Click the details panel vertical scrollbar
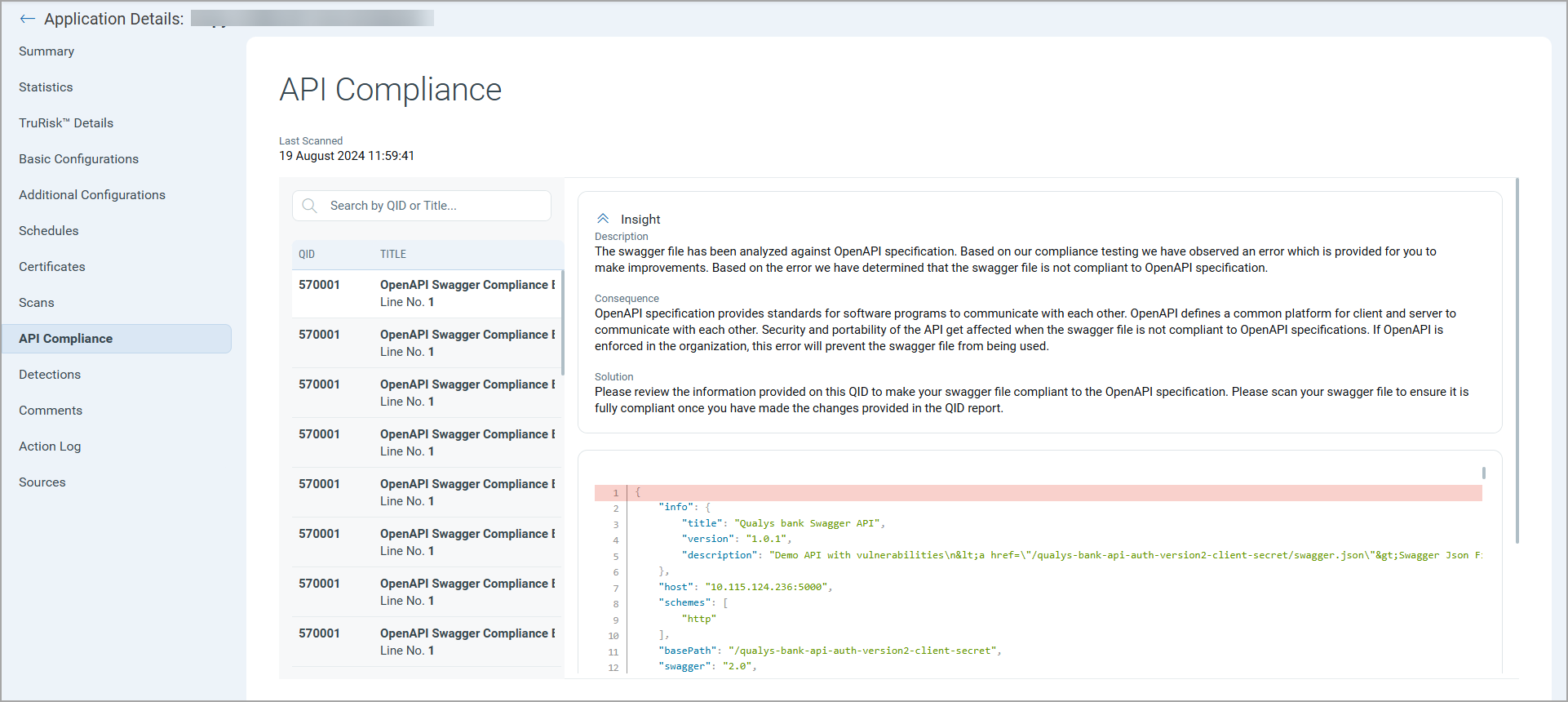This screenshot has height=702, width=1568. (1517, 361)
